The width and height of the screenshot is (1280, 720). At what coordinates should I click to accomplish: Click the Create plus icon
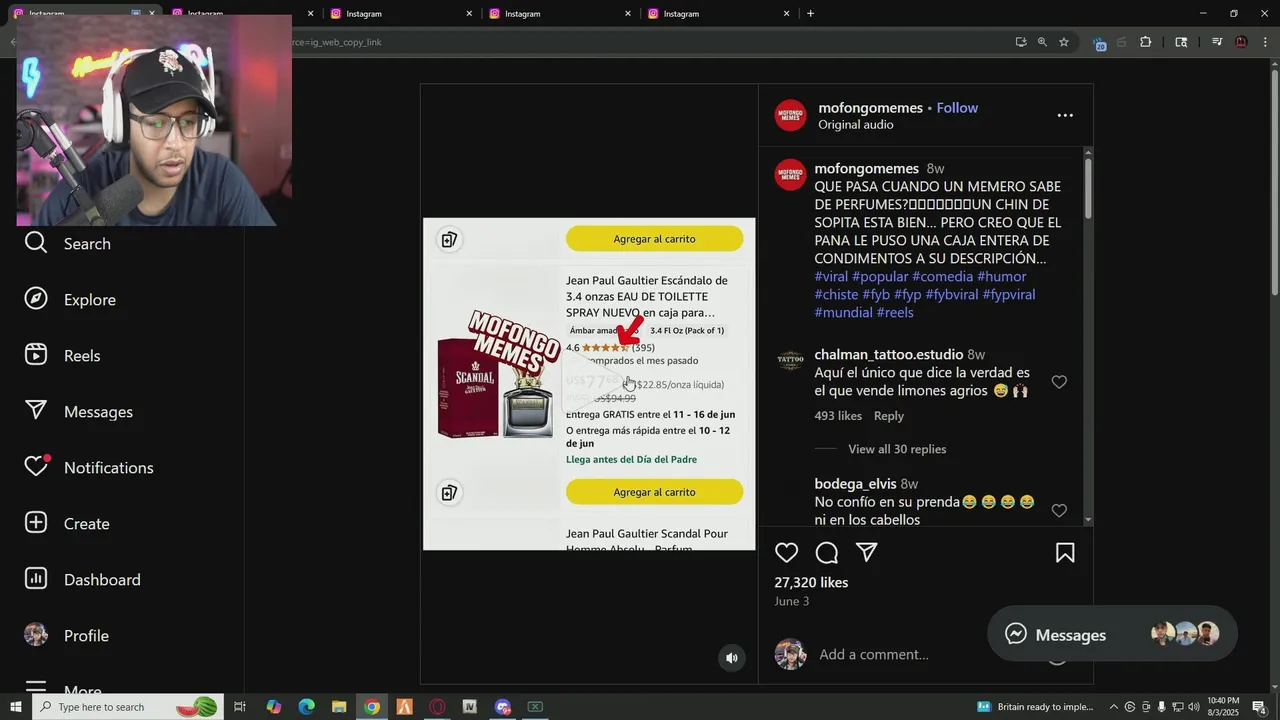(36, 523)
